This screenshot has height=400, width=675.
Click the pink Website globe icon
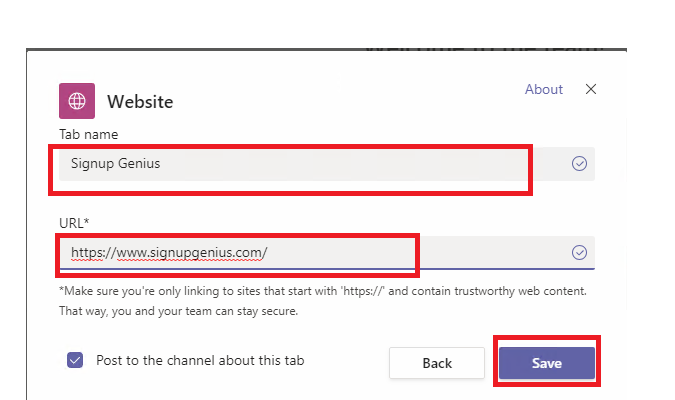[77, 101]
